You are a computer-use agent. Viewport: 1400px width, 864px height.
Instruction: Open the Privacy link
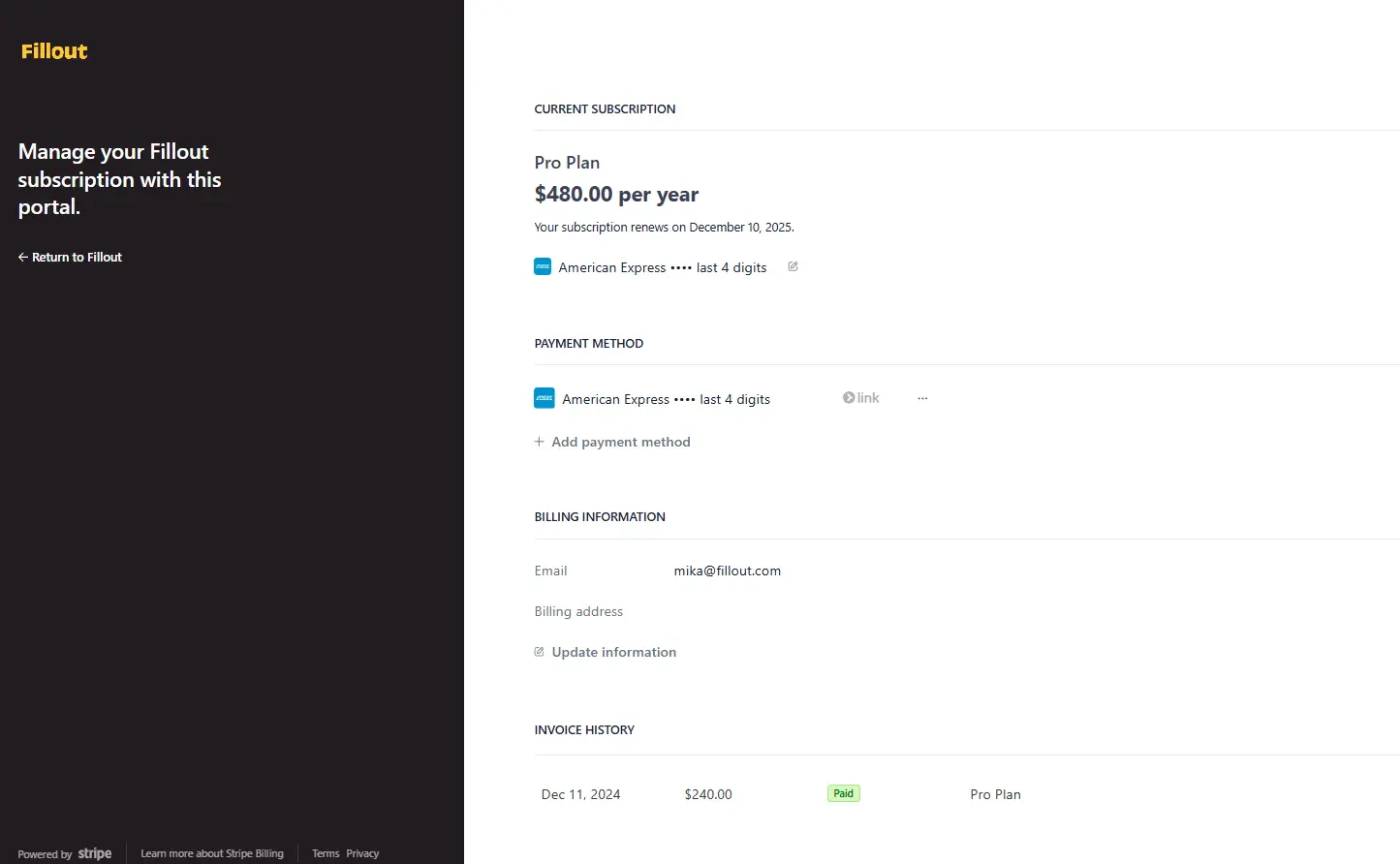pos(362,853)
